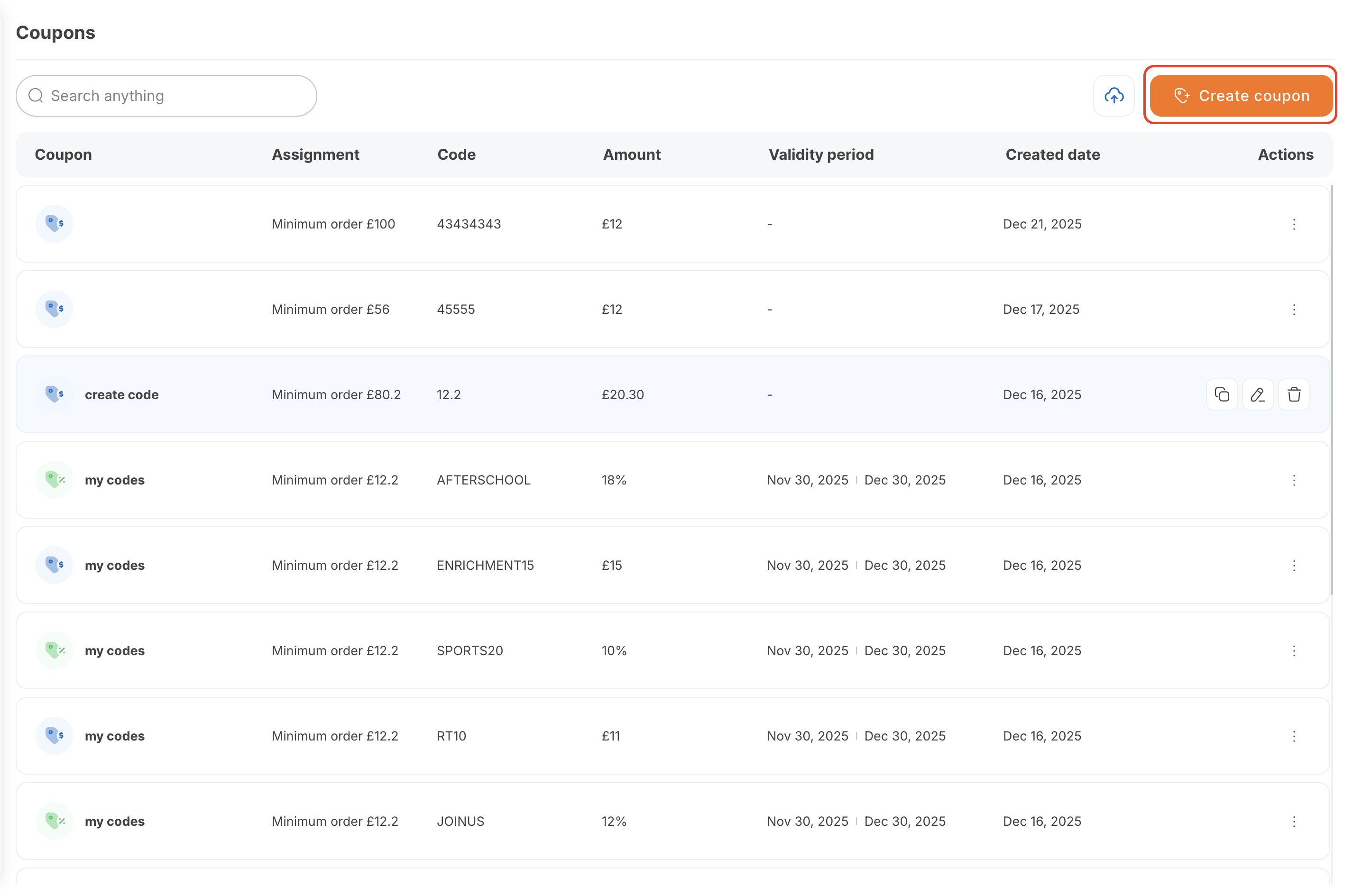The height and width of the screenshot is (896, 1353).
Task: Open three-dot menu for ENRICHMENT15 coupon
Action: pyautogui.click(x=1294, y=565)
